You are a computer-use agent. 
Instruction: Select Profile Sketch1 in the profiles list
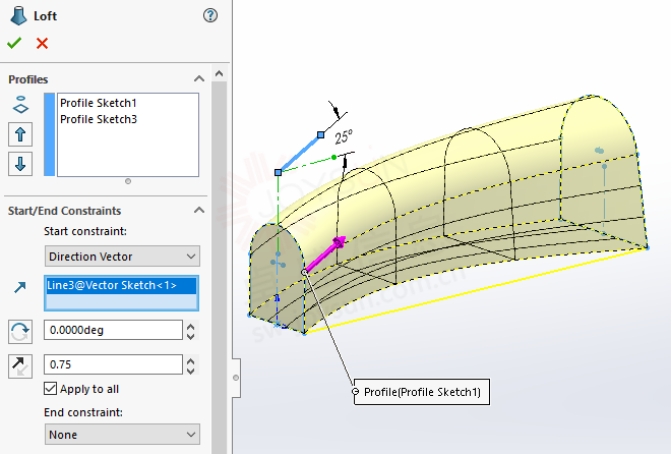98,103
